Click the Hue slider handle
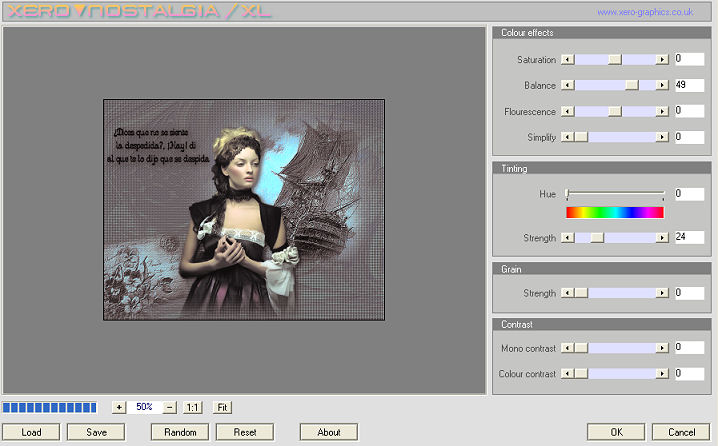This screenshot has height=446, width=718. click(567, 194)
